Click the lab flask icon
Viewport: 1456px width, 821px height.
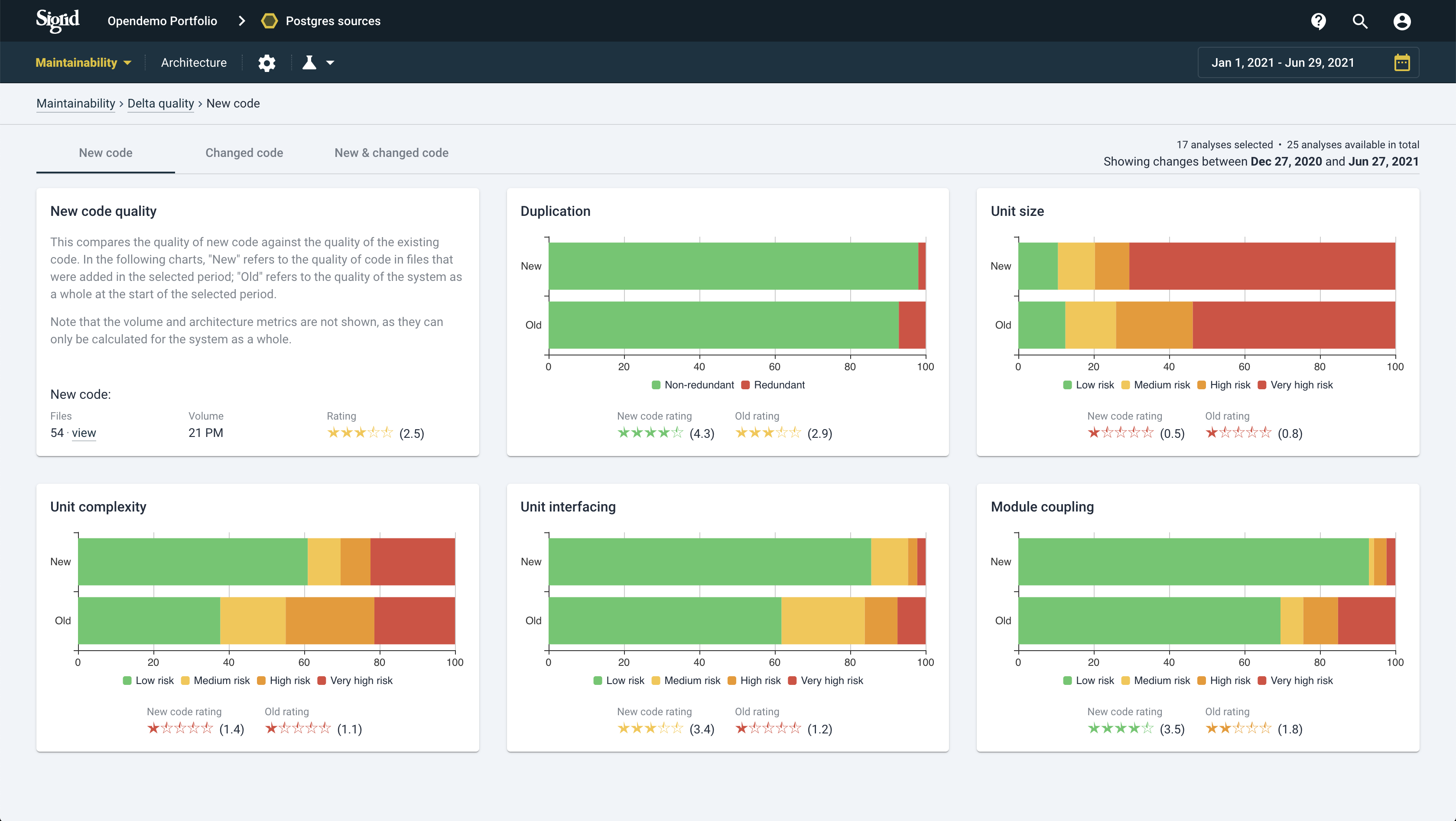pyautogui.click(x=309, y=63)
